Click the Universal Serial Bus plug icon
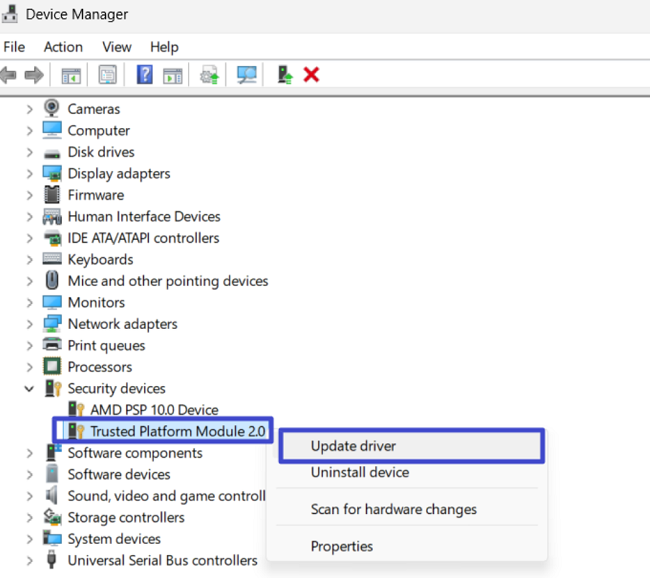 [x=52, y=559]
